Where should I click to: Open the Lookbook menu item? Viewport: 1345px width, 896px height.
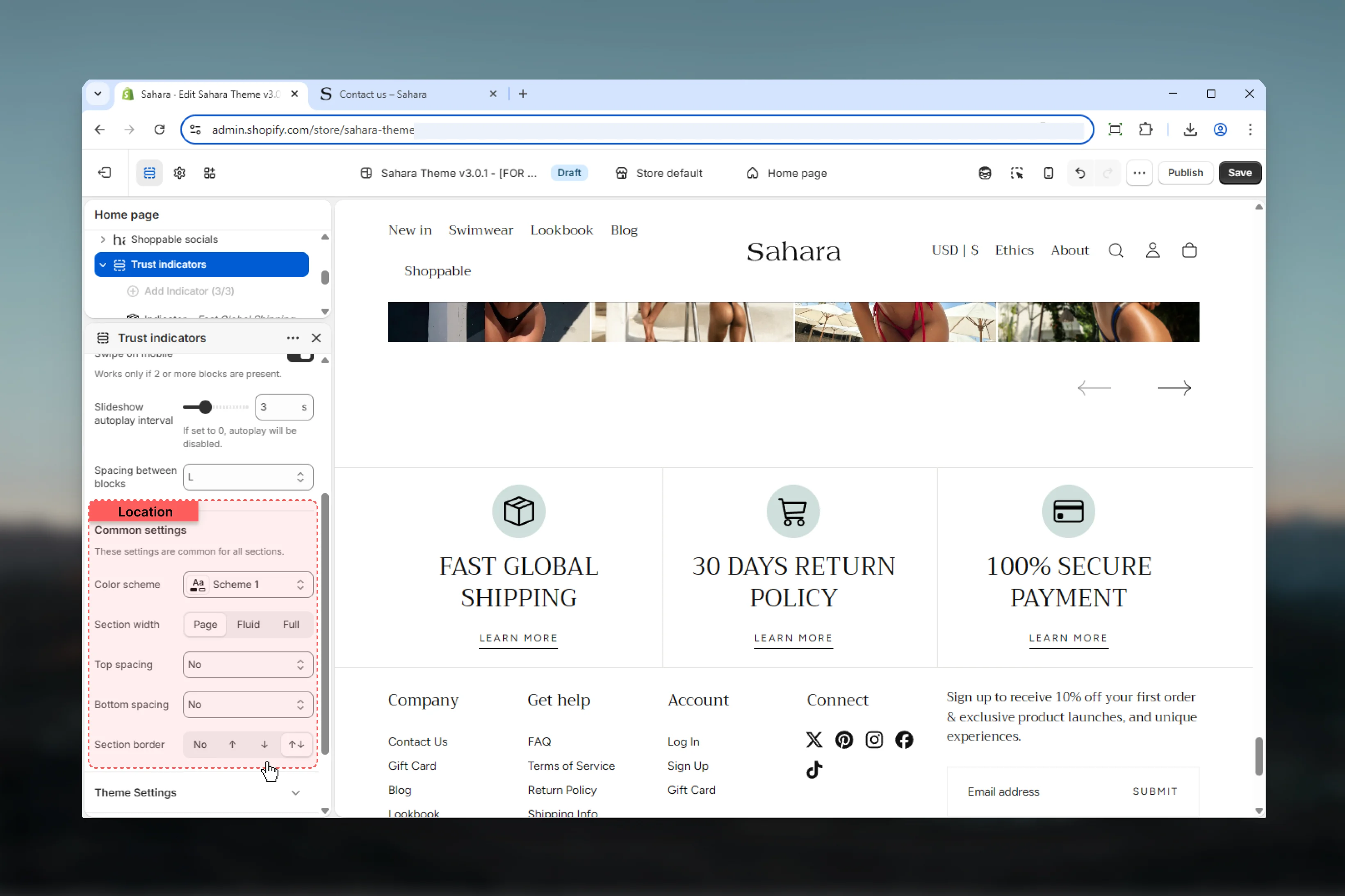(x=561, y=230)
